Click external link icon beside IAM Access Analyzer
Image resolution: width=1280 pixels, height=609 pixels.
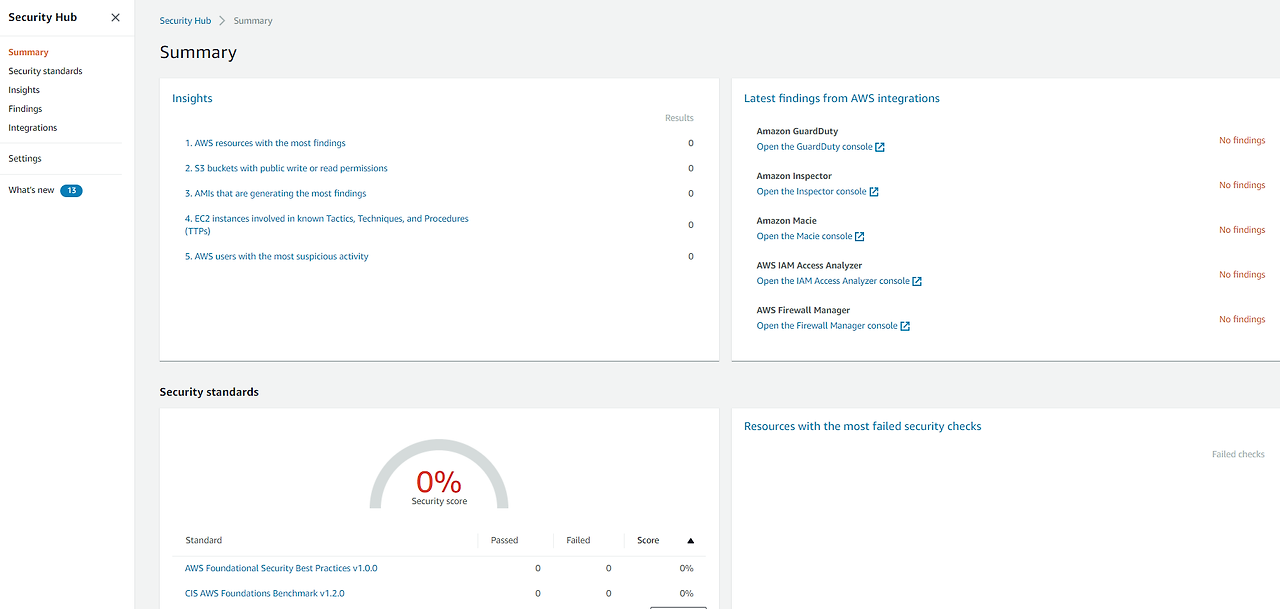917,282
